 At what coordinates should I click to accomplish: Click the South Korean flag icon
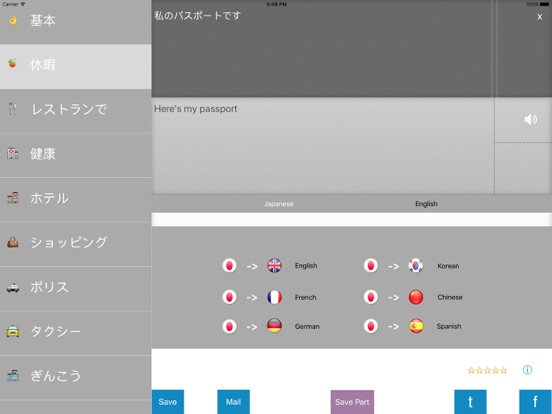pyautogui.click(x=416, y=266)
